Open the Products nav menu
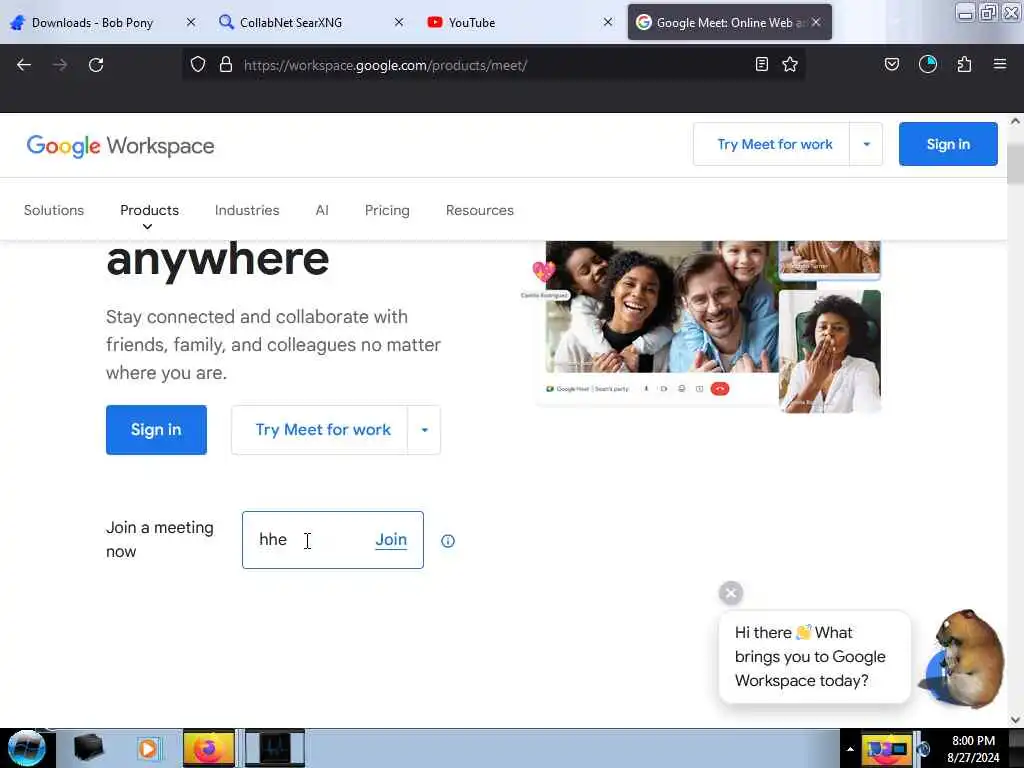The height and width of the screenshot is (768, 1024). tap(150, 210)
